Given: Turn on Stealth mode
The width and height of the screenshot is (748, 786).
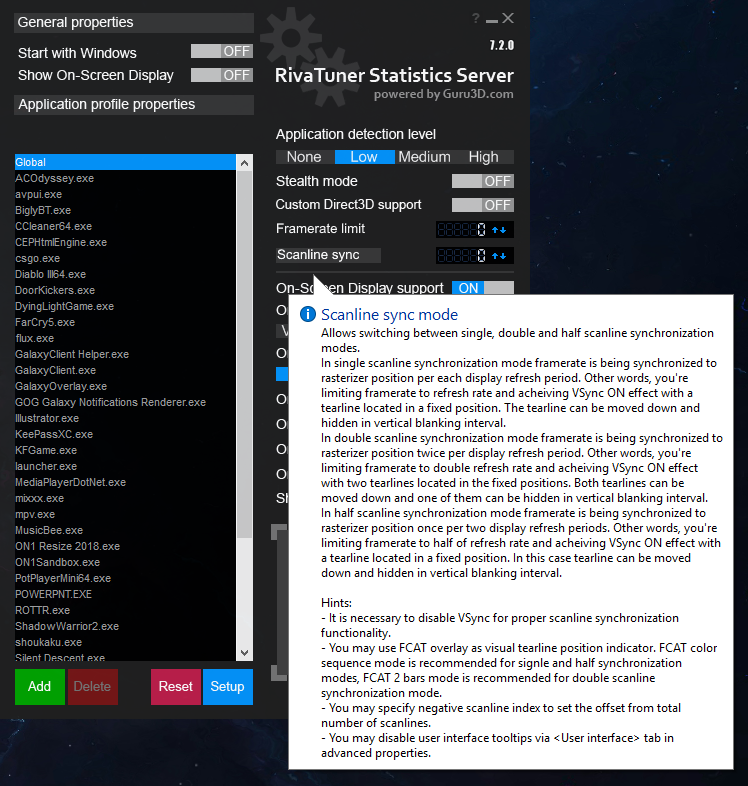Looking at the screenshot, I should tap(482, 181).
